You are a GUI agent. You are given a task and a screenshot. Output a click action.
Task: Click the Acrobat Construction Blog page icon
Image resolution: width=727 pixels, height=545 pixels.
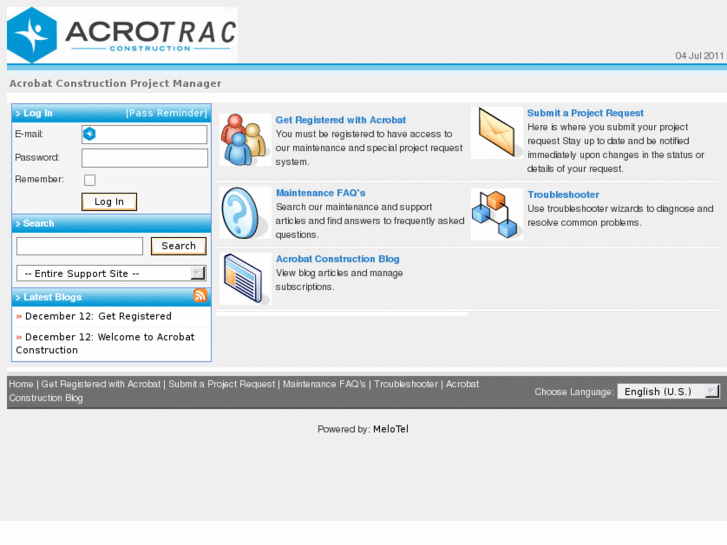(x=245, y=279)
